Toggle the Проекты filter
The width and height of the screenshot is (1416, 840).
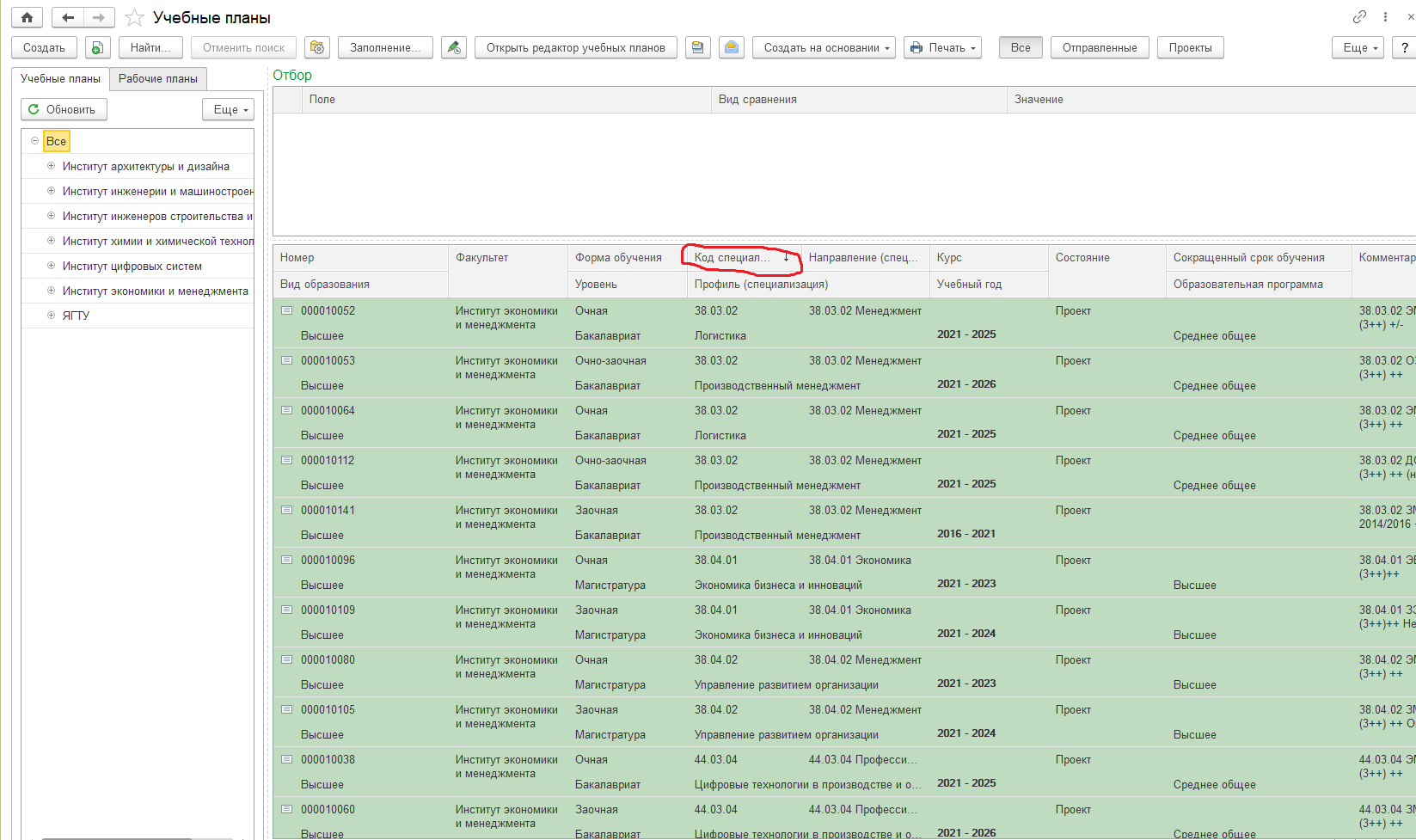click(1190, 47)
